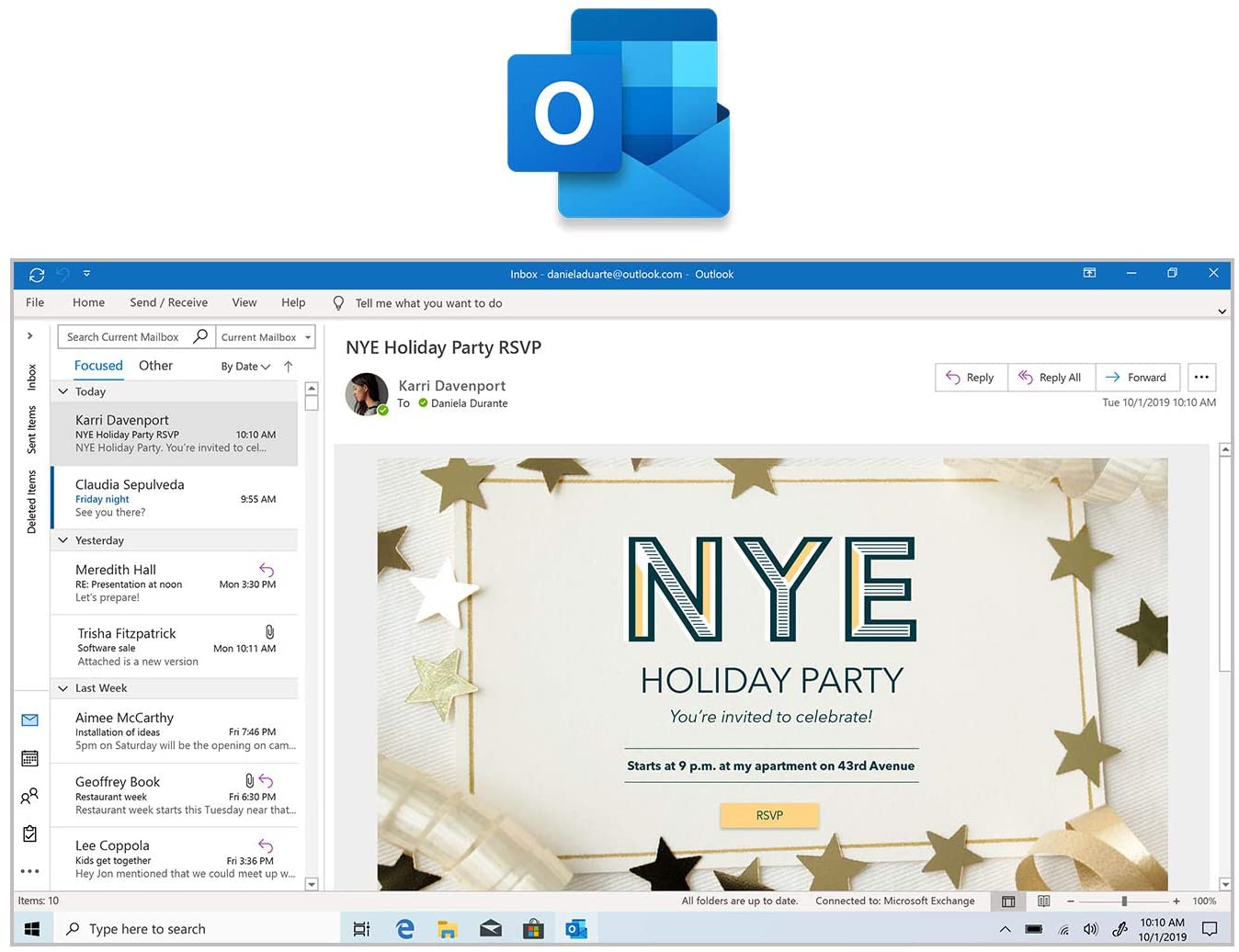Click the Reply All button
The image size is (1239, 952).
(x=1051, y=378)
